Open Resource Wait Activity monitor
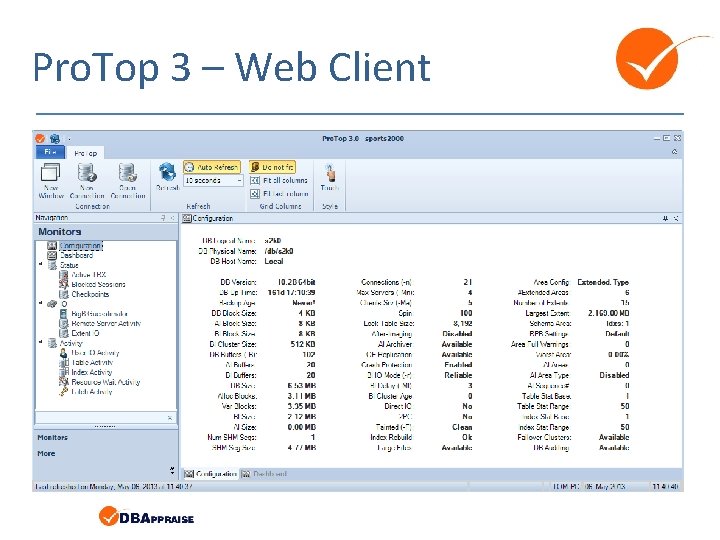 tap(106, 382)
